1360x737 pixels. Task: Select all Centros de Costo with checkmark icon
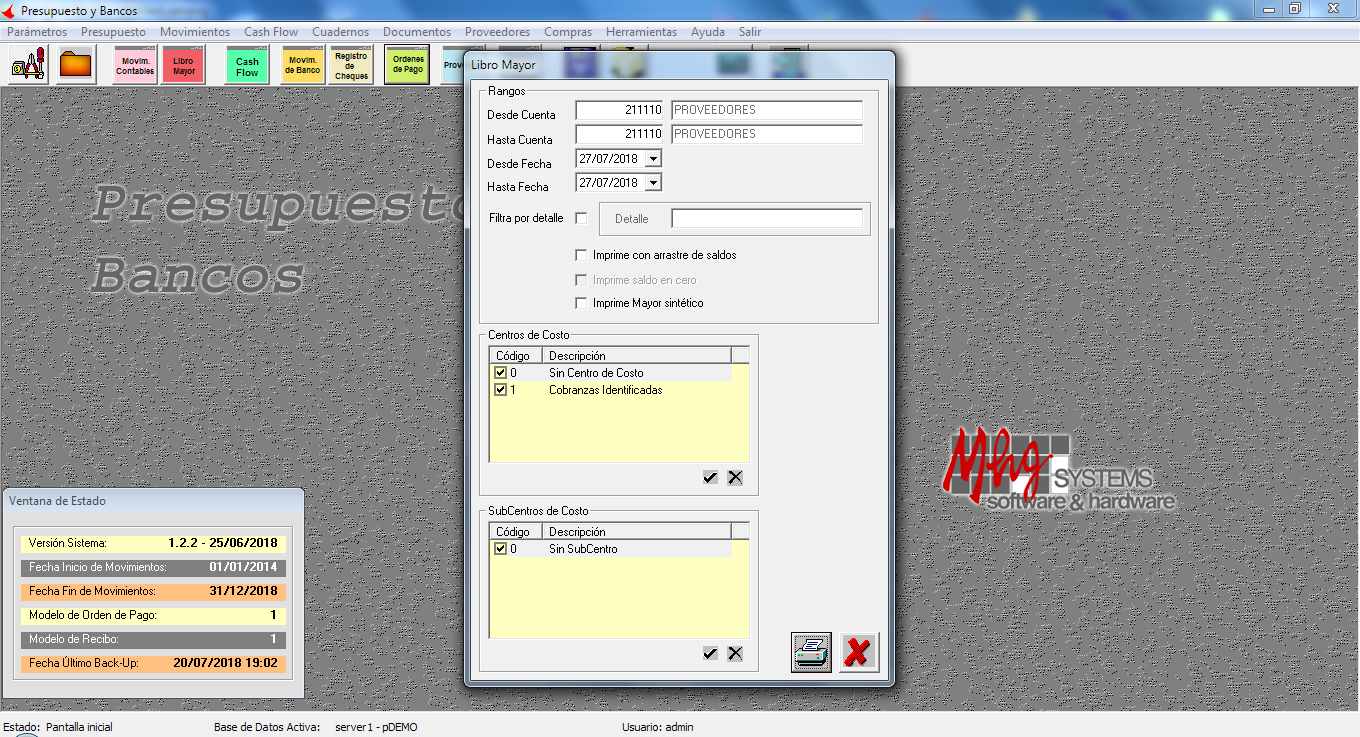710,478
